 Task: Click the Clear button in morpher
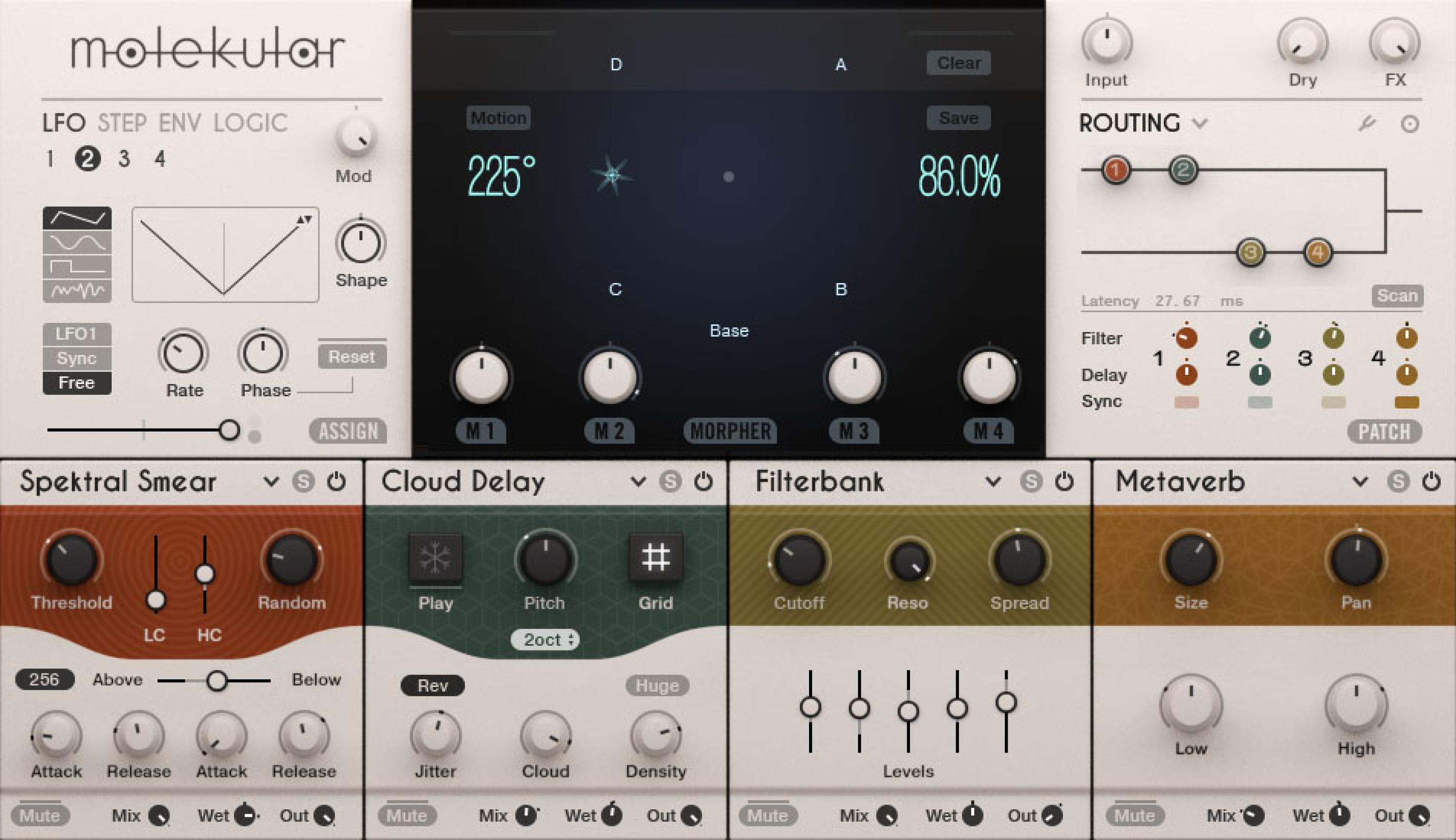tap(959, 63)
